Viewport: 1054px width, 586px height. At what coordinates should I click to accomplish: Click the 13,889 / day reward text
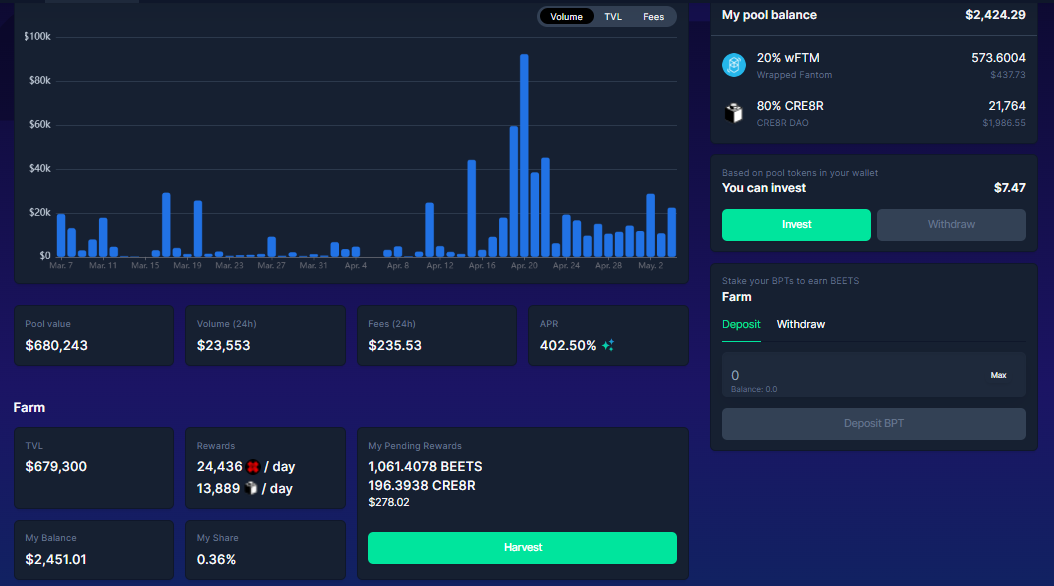(x=244, y=489)
